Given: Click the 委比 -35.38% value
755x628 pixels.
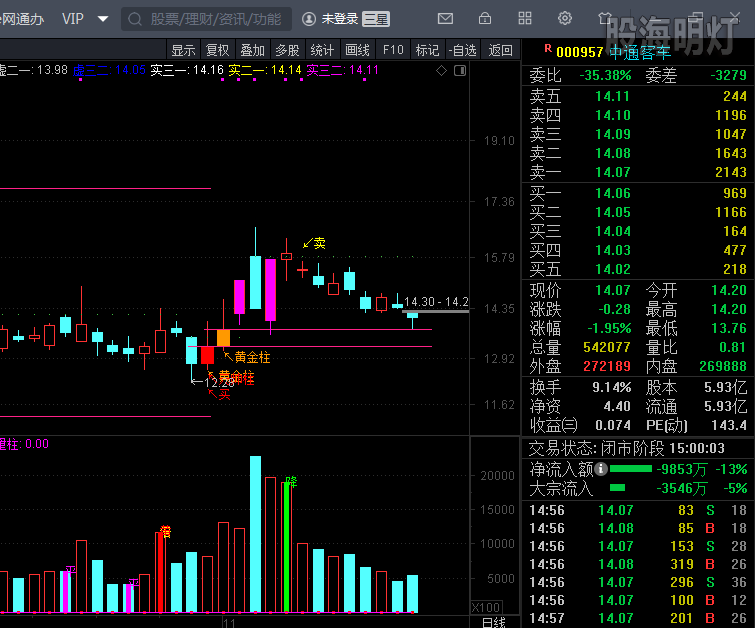Looking at the screenshot, I should (x=605, y=75).
